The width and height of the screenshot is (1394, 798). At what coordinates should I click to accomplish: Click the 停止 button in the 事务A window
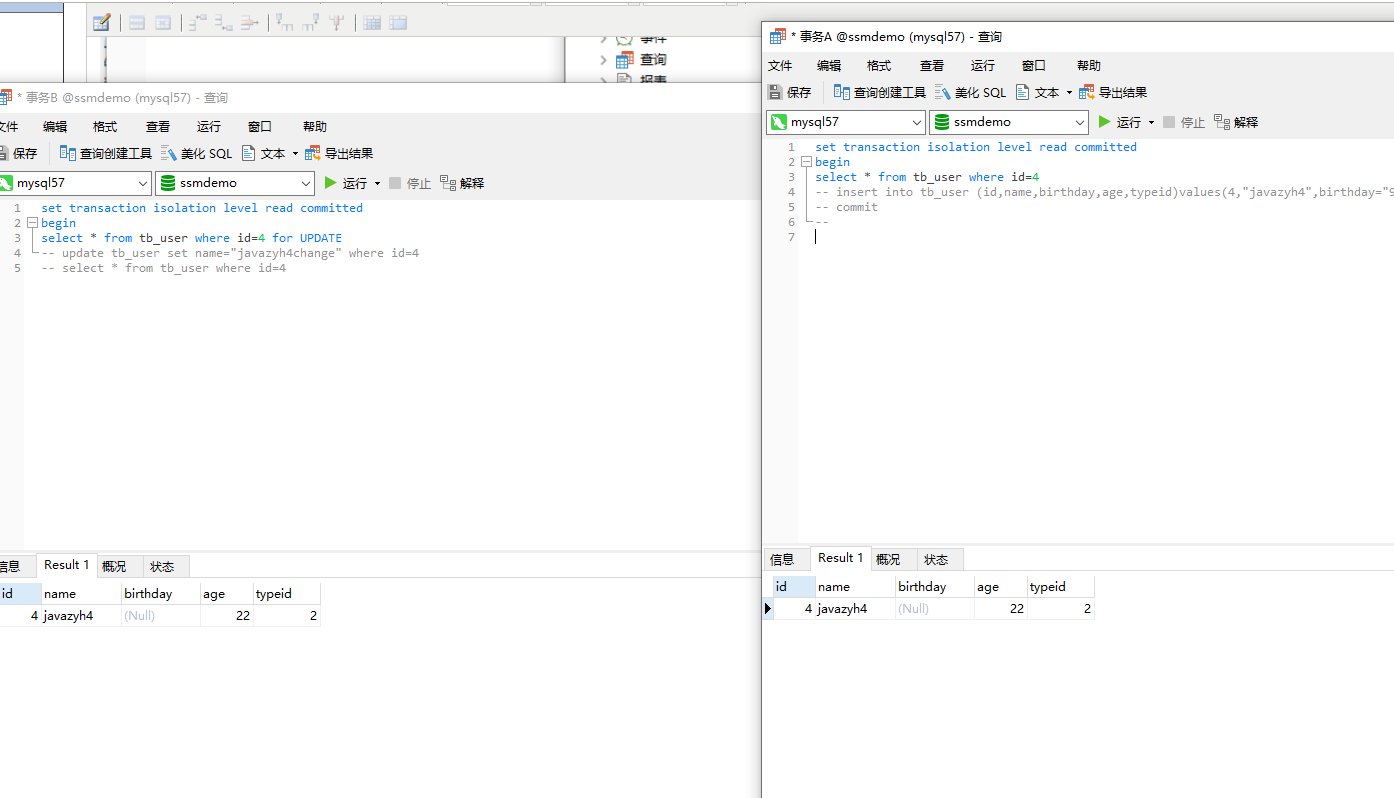[1184, 122]
